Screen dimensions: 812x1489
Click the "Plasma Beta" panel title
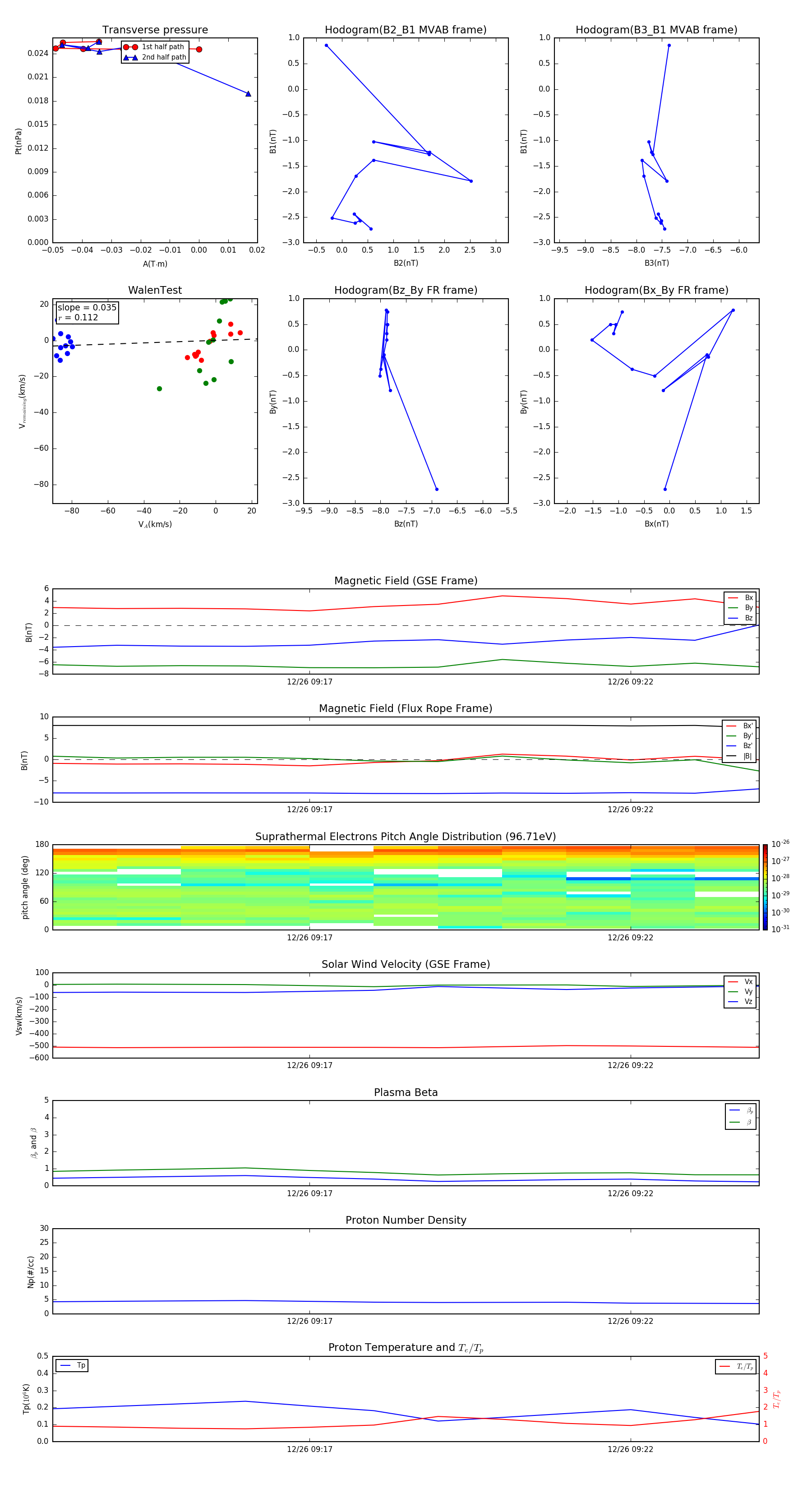[406, 1093]
